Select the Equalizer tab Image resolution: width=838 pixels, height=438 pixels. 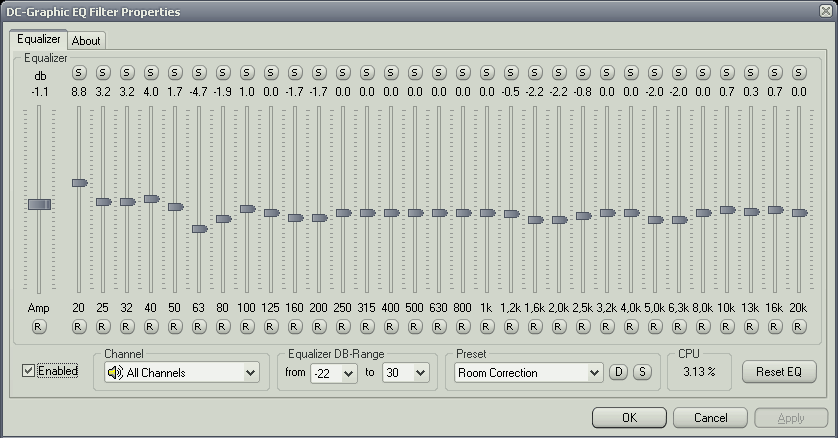[39, 40]
